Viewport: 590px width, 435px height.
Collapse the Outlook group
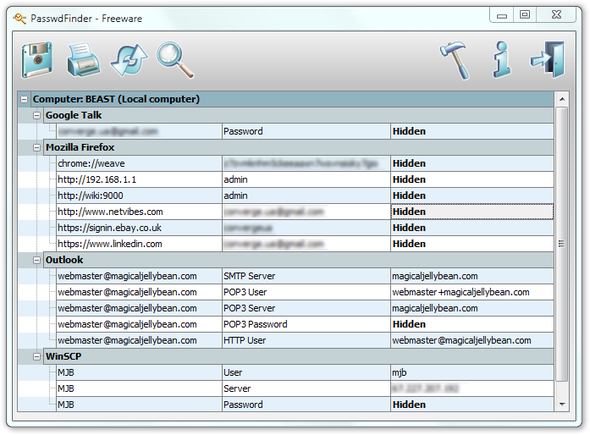36,260
